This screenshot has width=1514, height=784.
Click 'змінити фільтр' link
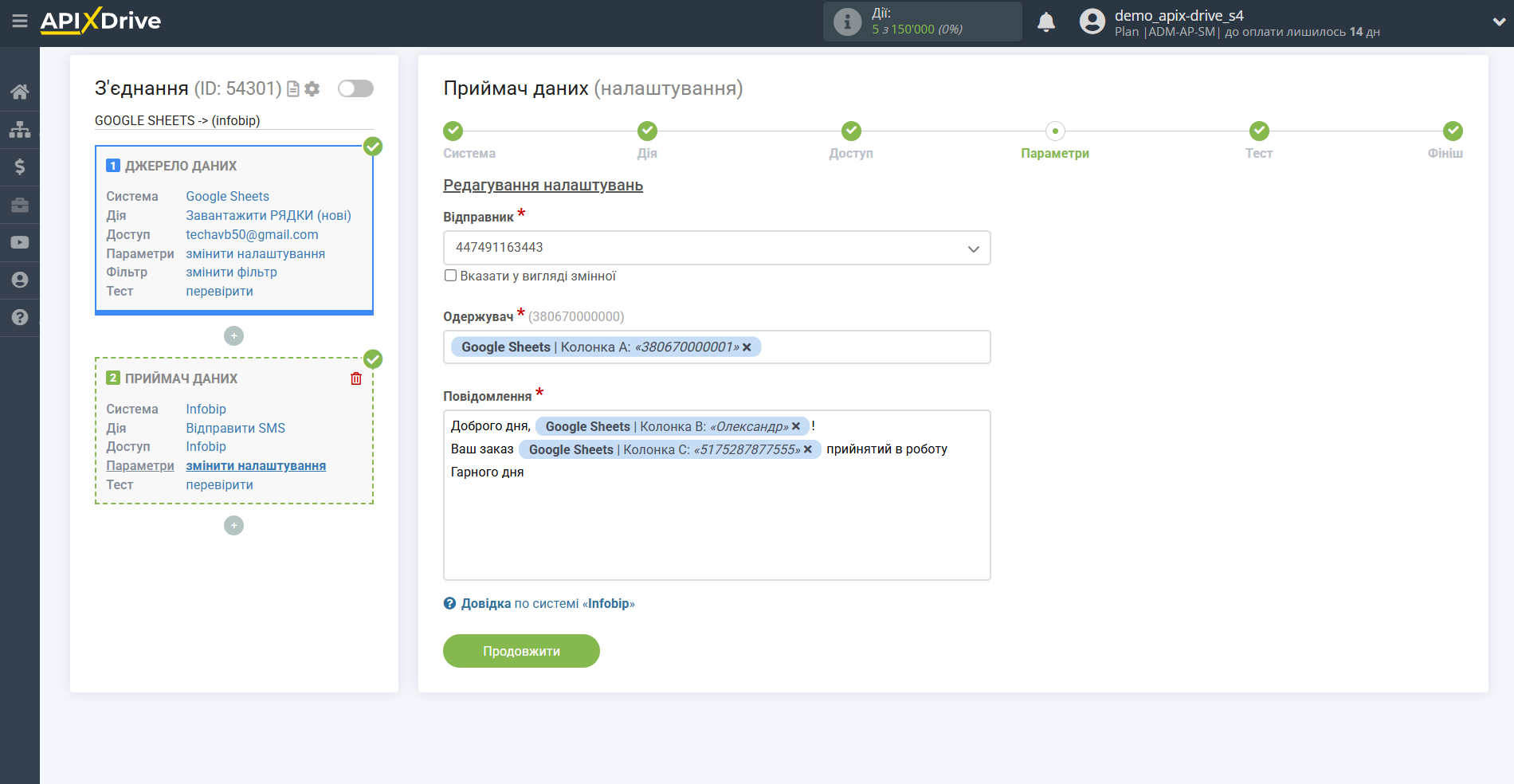coord(231,272)
